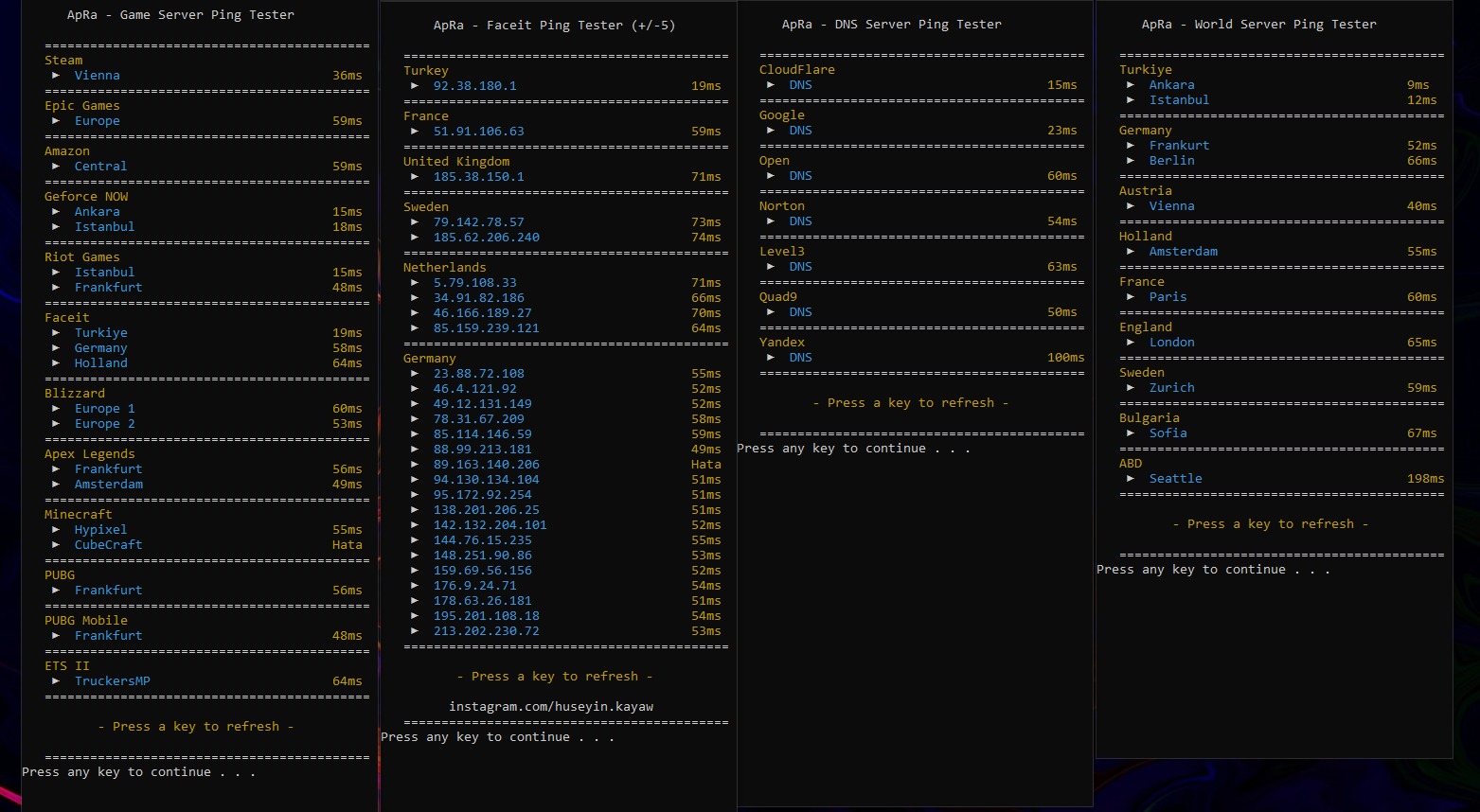Click Press a key to refresh in World Server window
Screen dimensions: 1480x812
point(1271,524)
